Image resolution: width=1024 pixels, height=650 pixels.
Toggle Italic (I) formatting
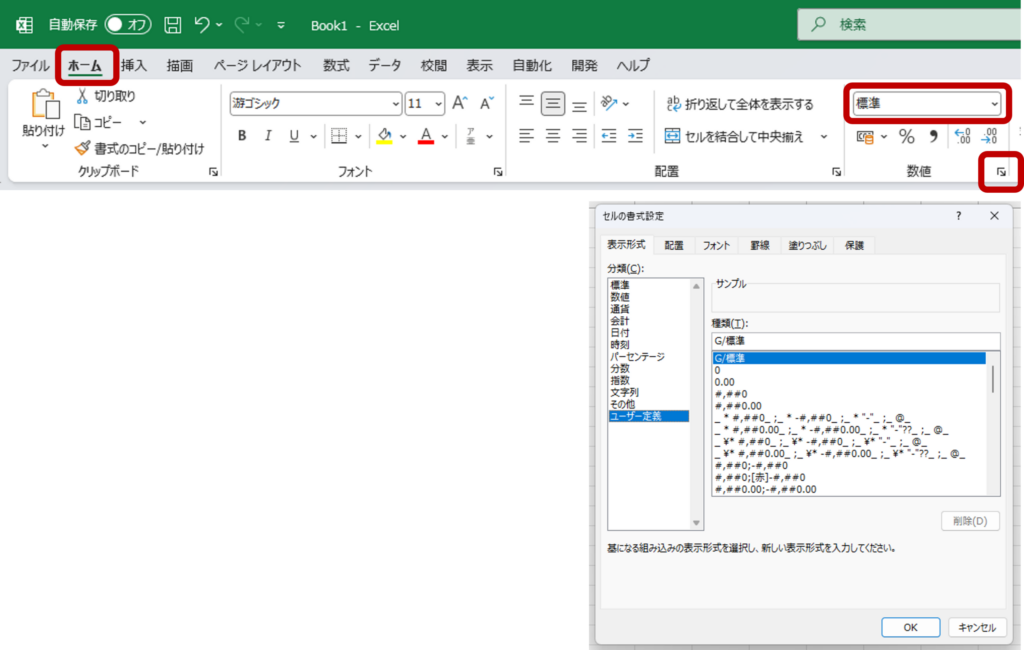[x=267, y=136]
